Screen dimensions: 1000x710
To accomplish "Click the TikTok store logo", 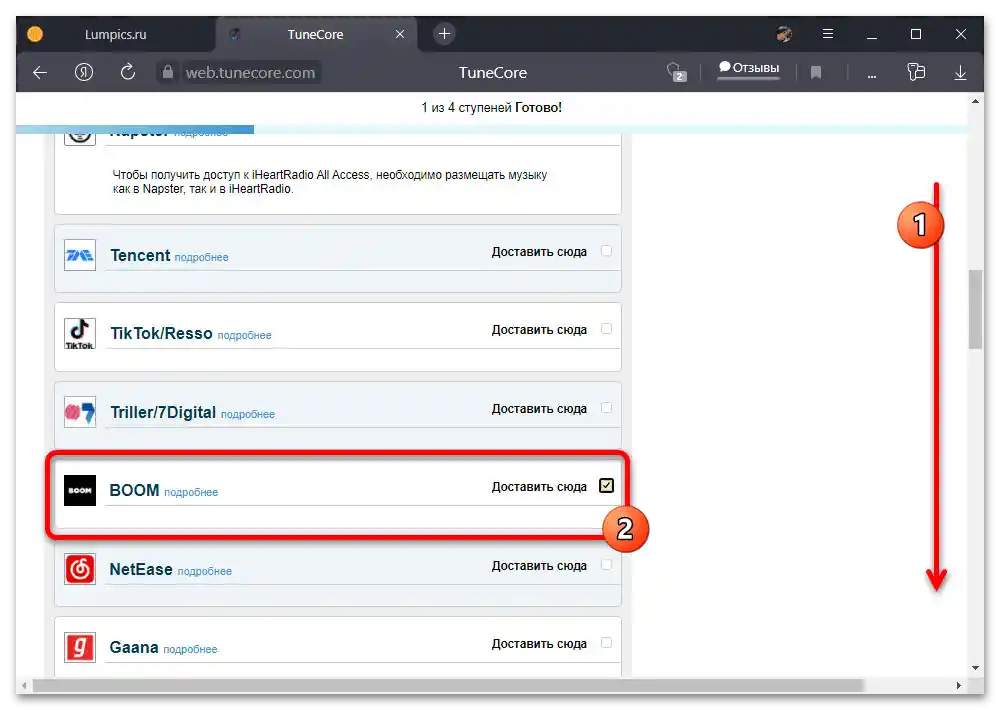I will [80, 334].
